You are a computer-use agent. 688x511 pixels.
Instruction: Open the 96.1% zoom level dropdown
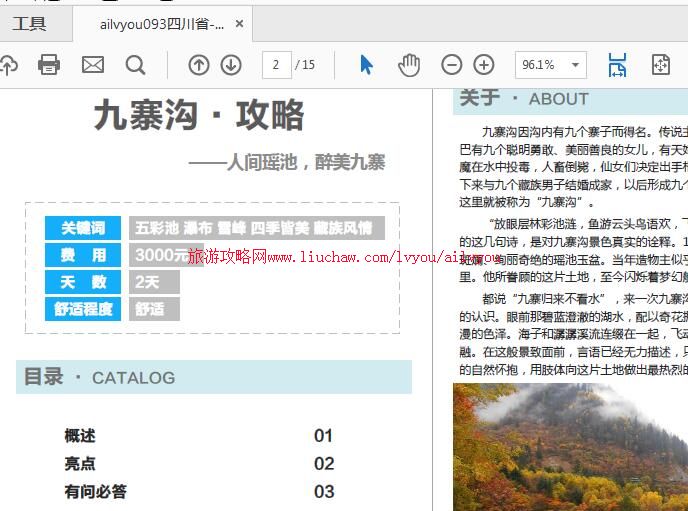pos(550,65)
